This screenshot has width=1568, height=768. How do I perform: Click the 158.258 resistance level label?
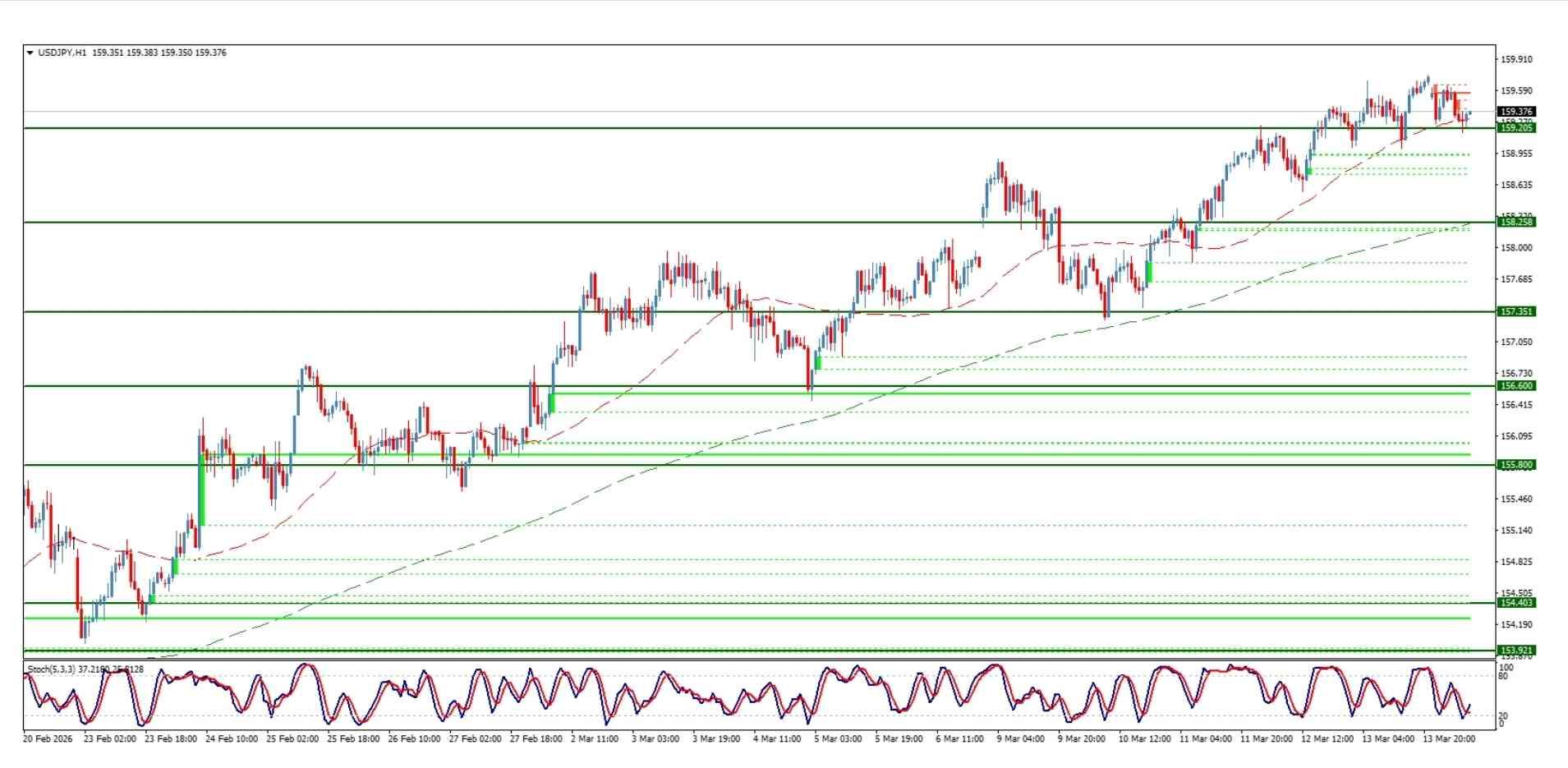1517,222
